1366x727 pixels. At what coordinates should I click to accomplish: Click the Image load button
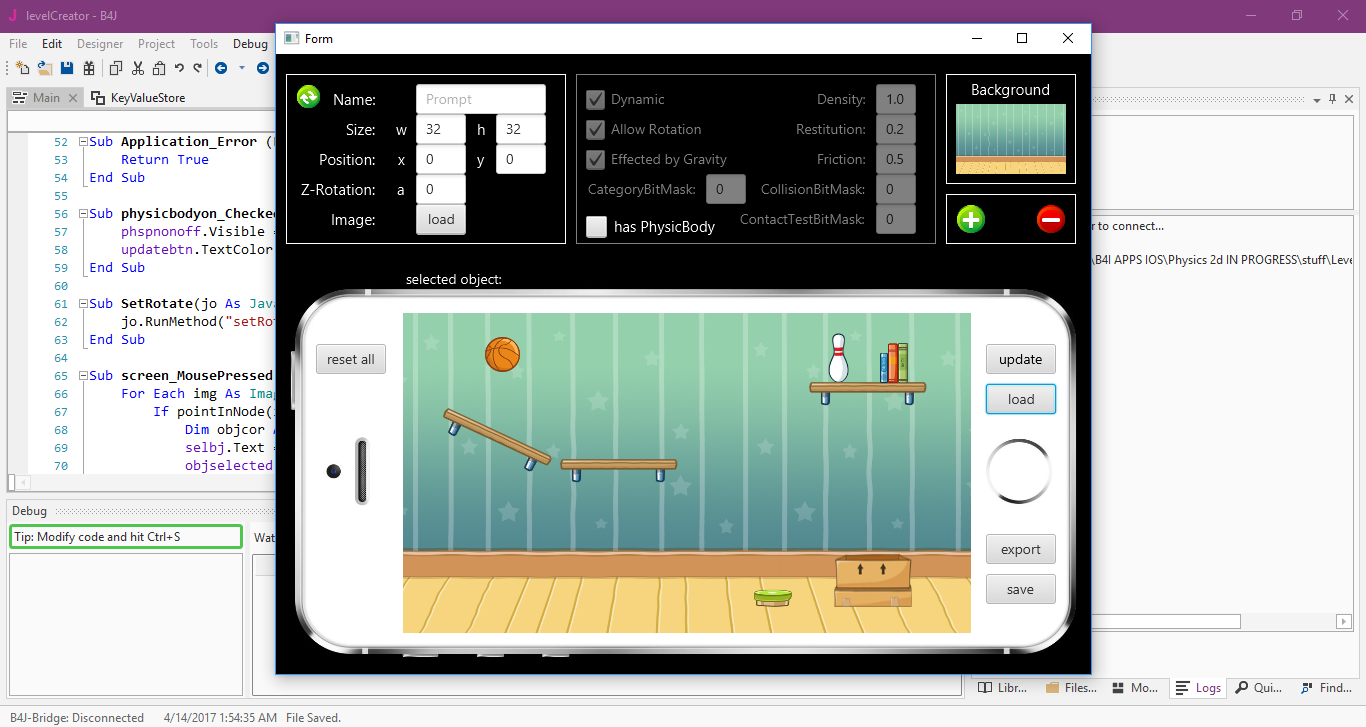pyautogui.click(x=441, y=219)
